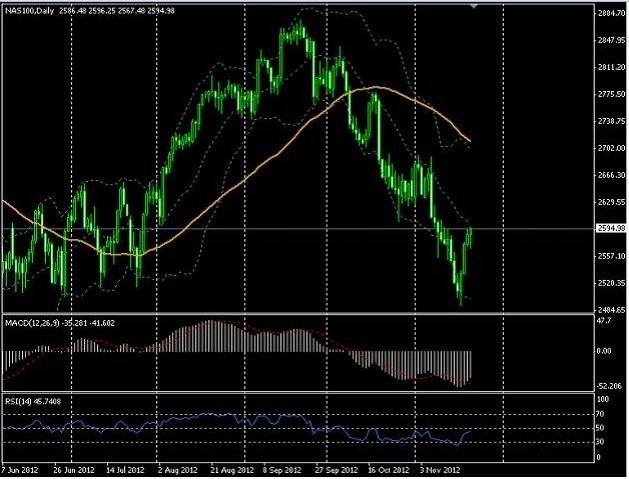Click the 2484.65 price scale label
This screenshot has width=629, height=479.
point(611,310)
